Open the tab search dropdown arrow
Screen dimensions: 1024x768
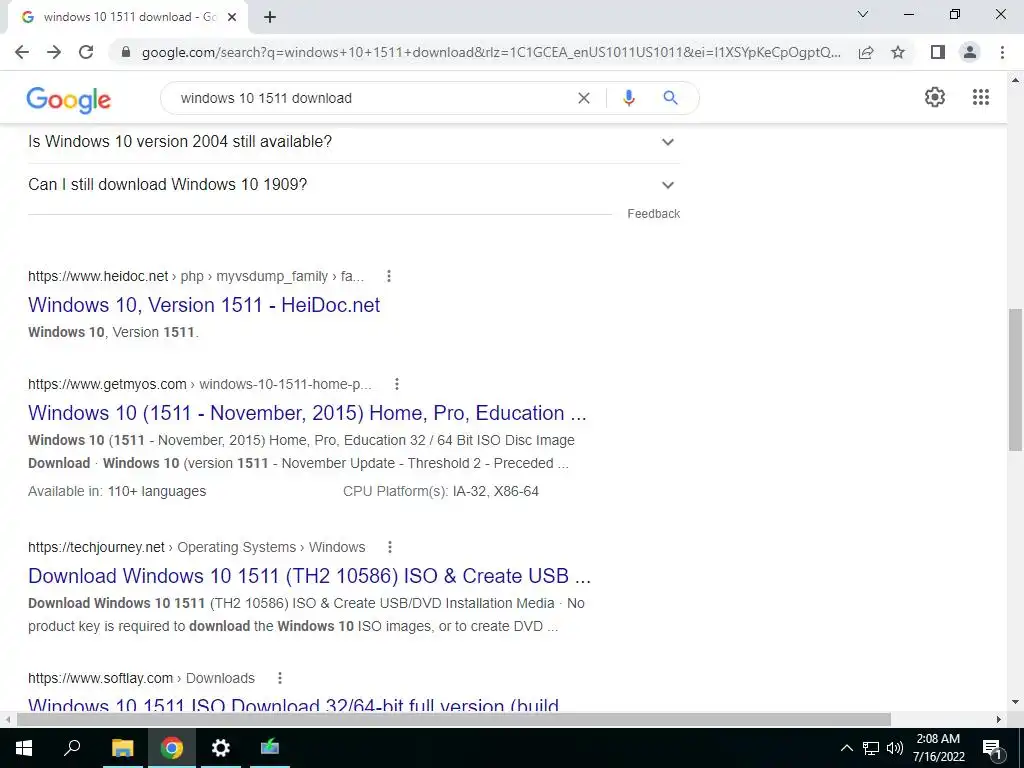[863, 14]
